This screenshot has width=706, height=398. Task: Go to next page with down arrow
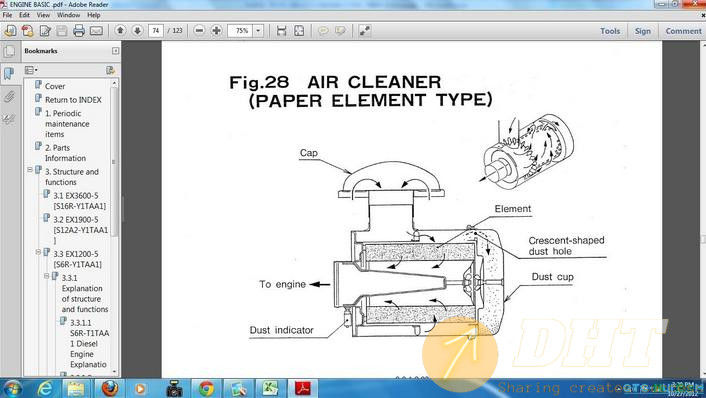(x=137, y=31)
